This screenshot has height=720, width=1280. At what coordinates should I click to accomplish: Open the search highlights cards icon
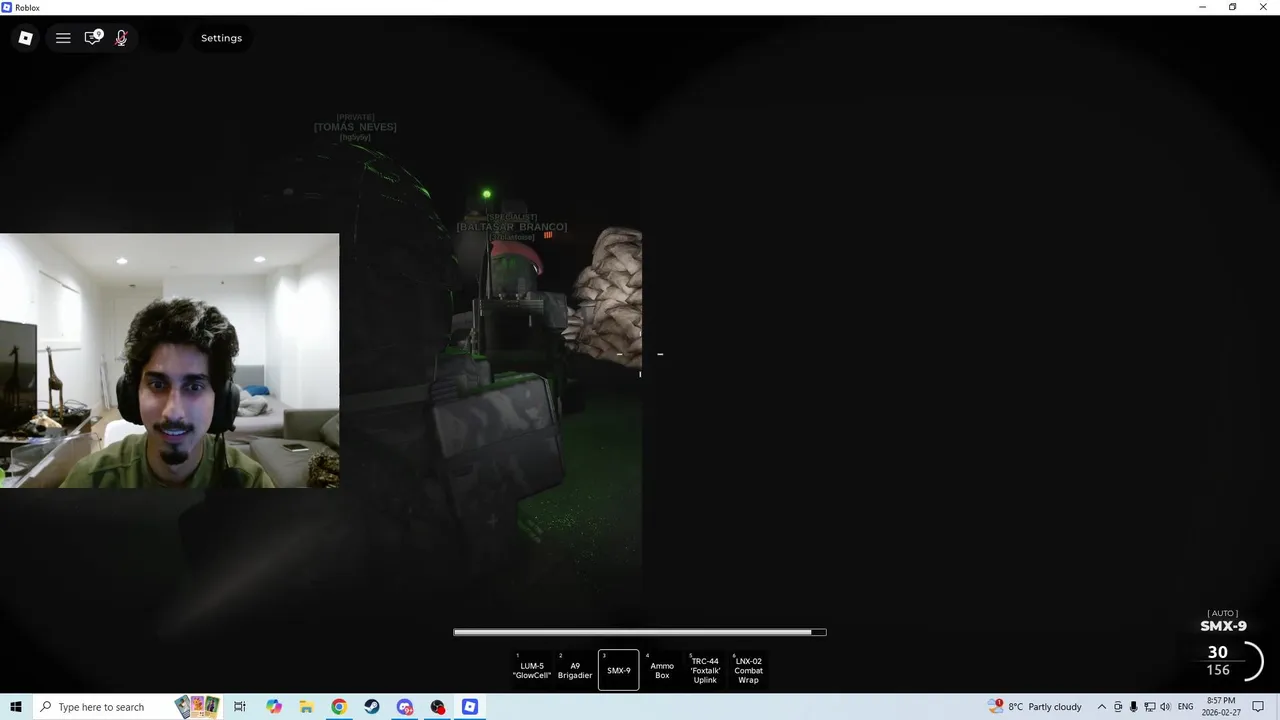pos(198,706)
